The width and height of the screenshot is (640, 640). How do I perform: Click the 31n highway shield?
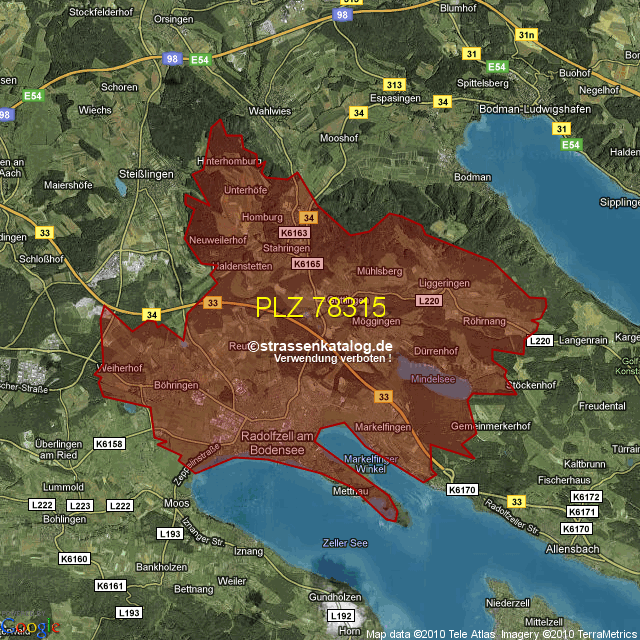pyautogui.click(x=527, y=35)
